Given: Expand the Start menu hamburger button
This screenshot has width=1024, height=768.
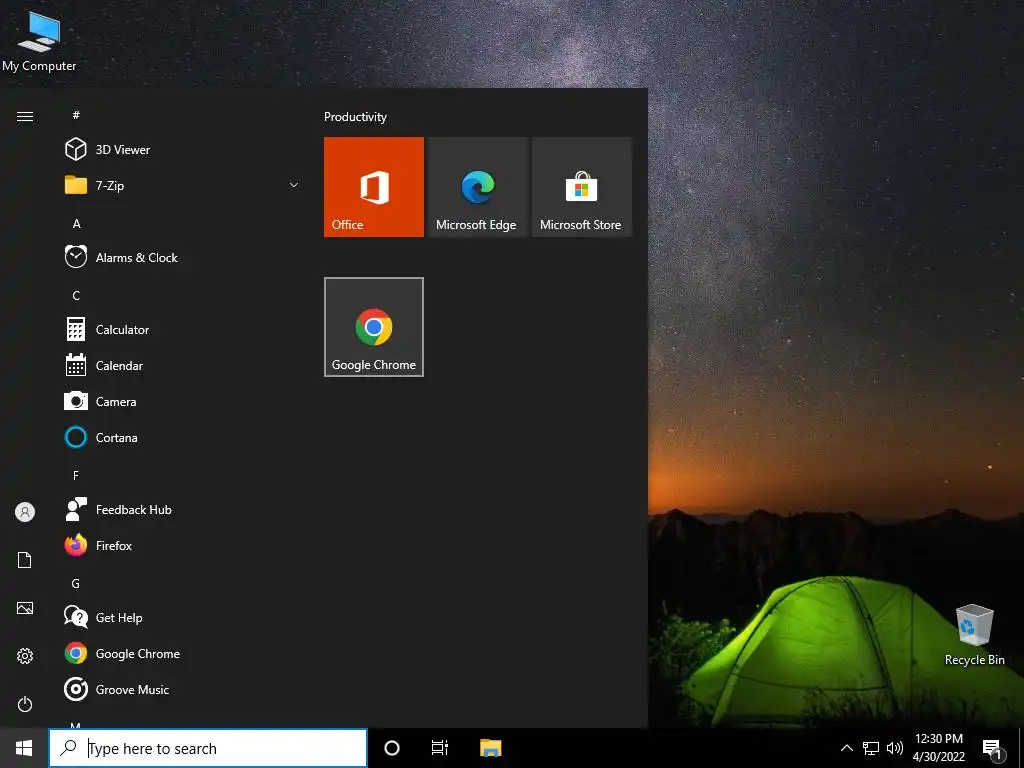Looking at the screenshot, I should tap(25, 116).
